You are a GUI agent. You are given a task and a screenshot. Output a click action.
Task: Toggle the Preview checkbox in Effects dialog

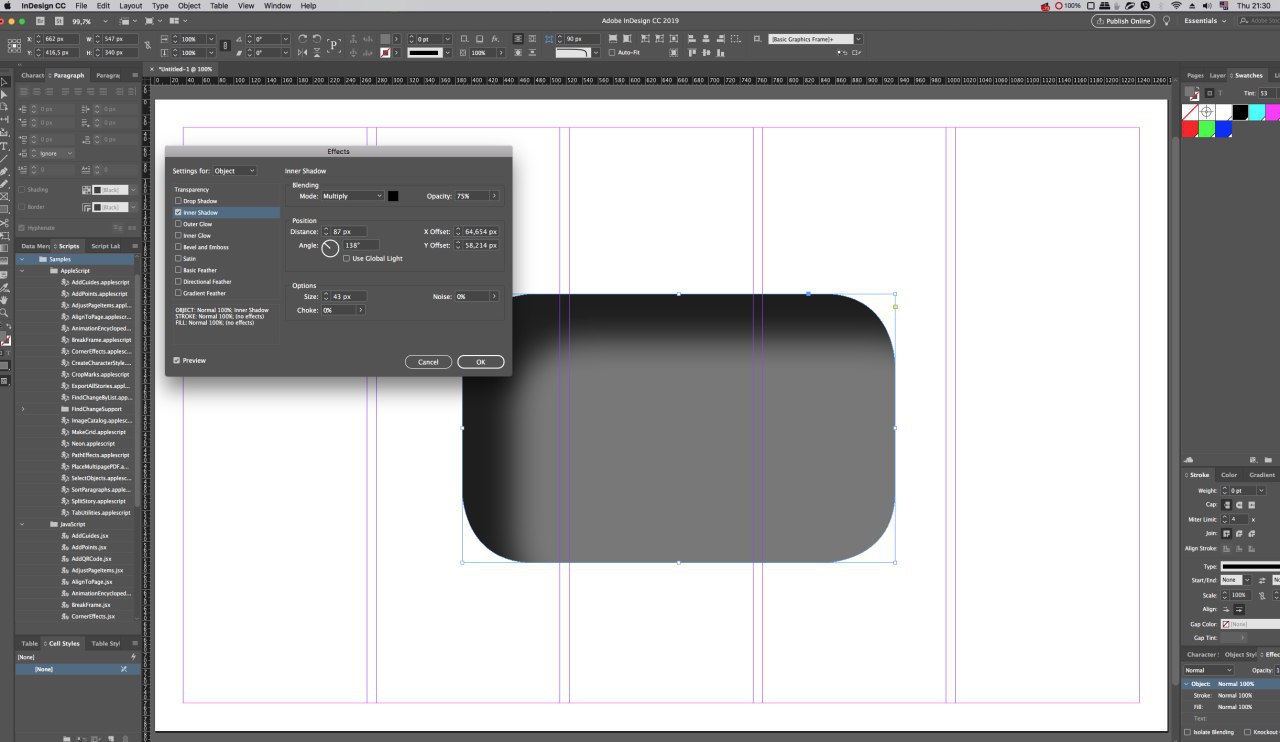[x=177, y=360]
